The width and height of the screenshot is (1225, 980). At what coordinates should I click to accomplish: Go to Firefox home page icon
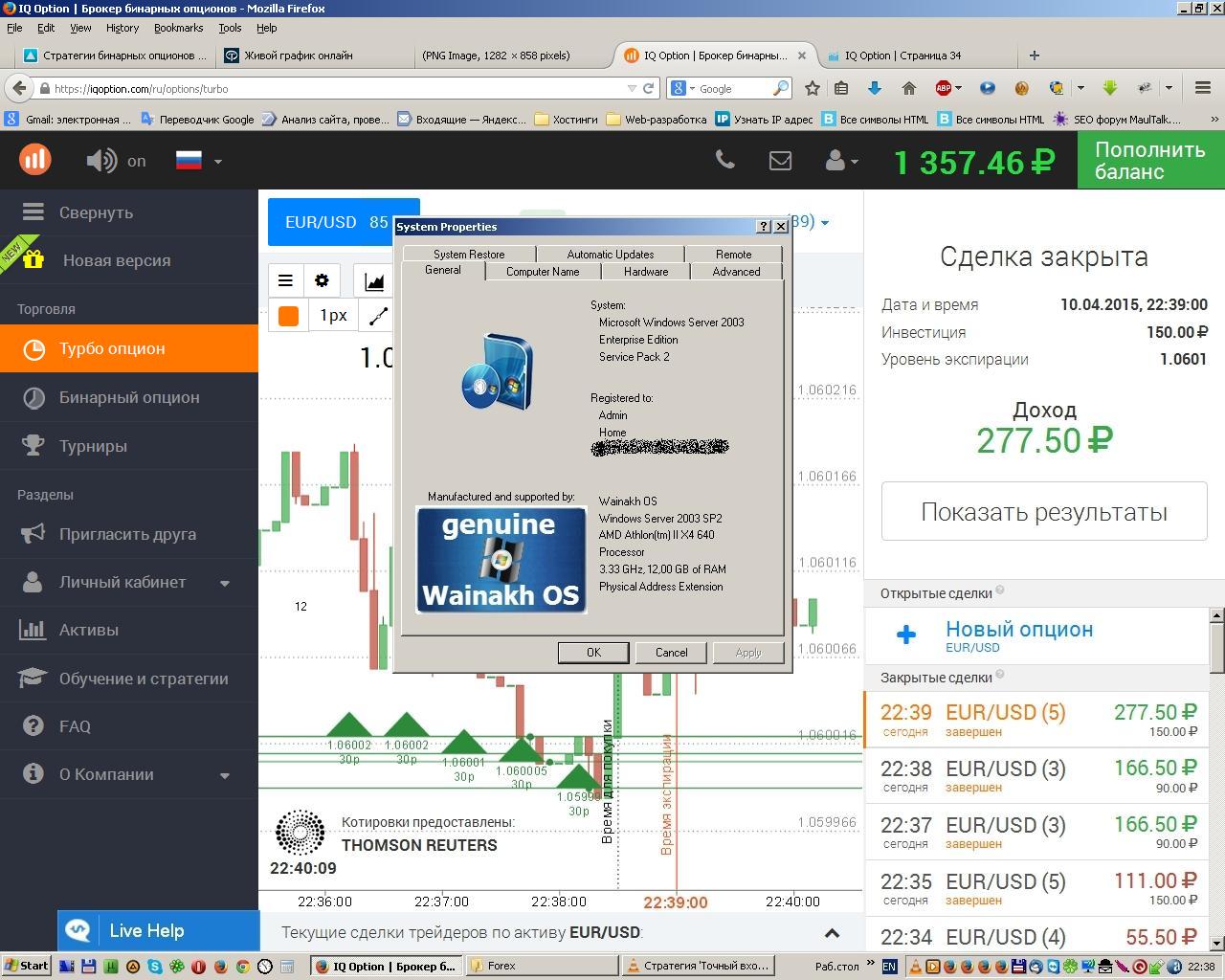pyautogui.click(x=909, y=88)
